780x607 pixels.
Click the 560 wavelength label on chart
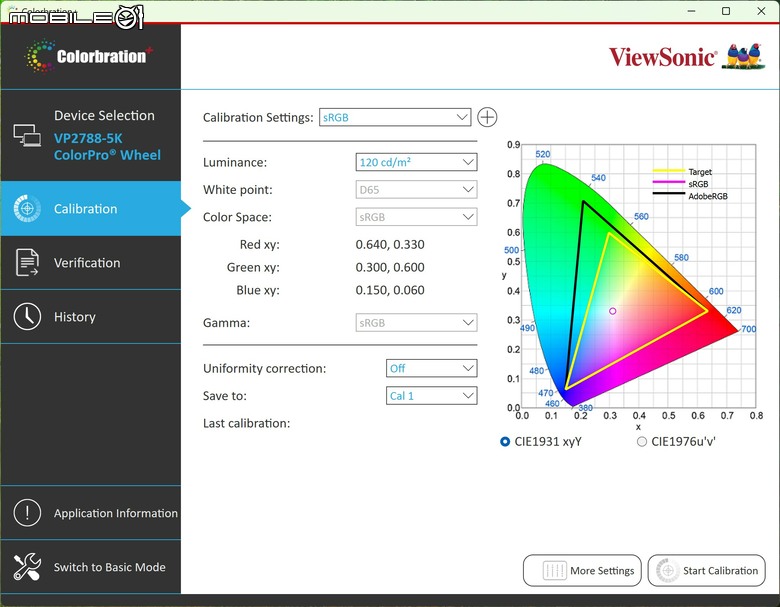[x=641, y=216]
